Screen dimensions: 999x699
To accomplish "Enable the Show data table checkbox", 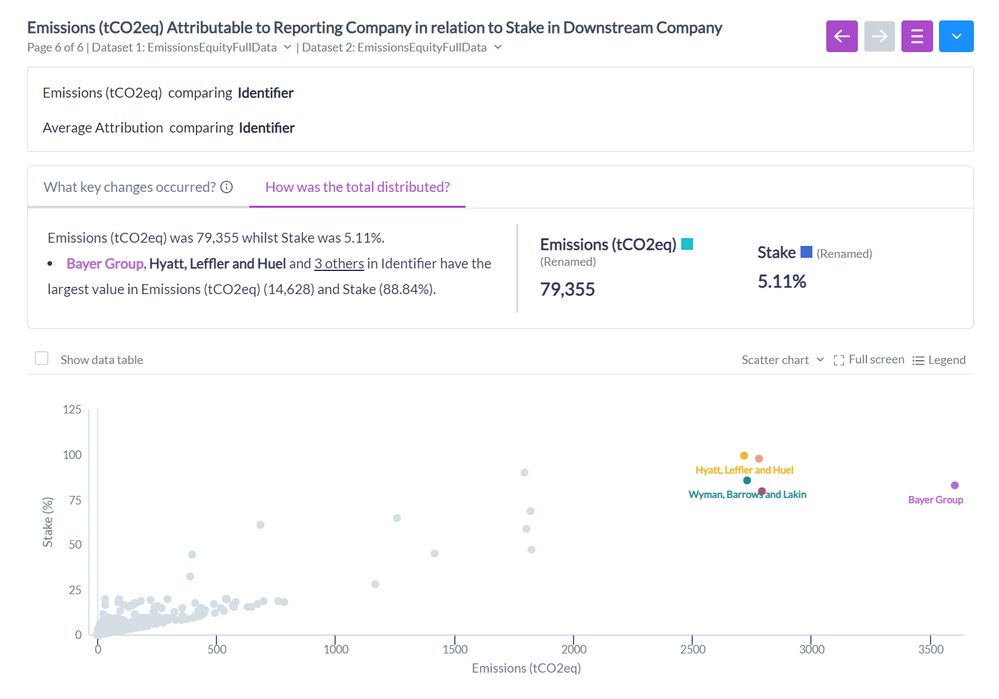I will tap(42, 359).
